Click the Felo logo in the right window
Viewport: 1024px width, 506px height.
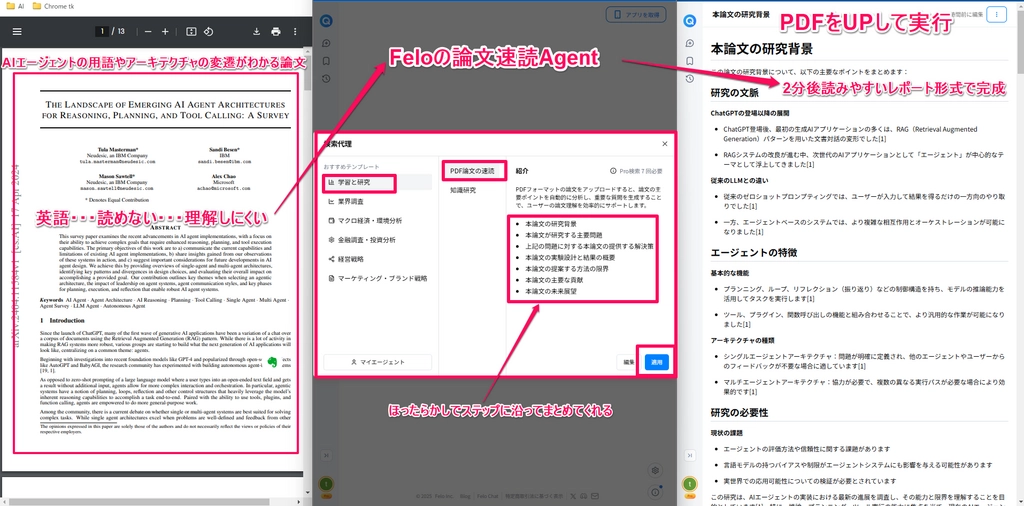(x=690, y=21)
